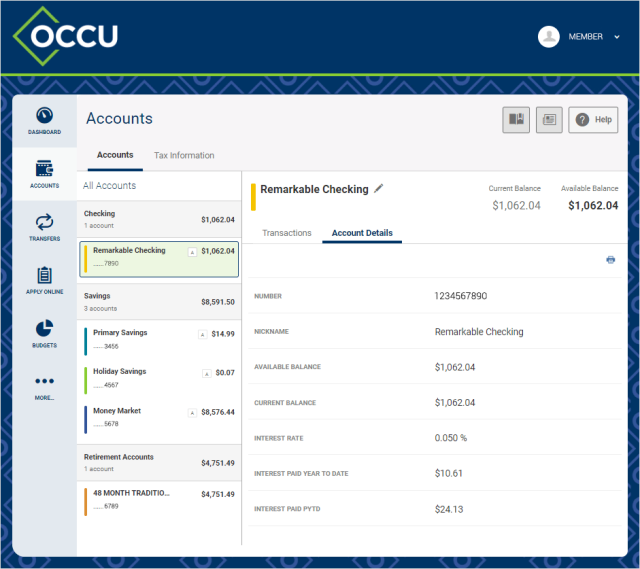Click the interest rate value 0.050 %
The width and height of the screenshot is (640, 569).
point(451,438)
